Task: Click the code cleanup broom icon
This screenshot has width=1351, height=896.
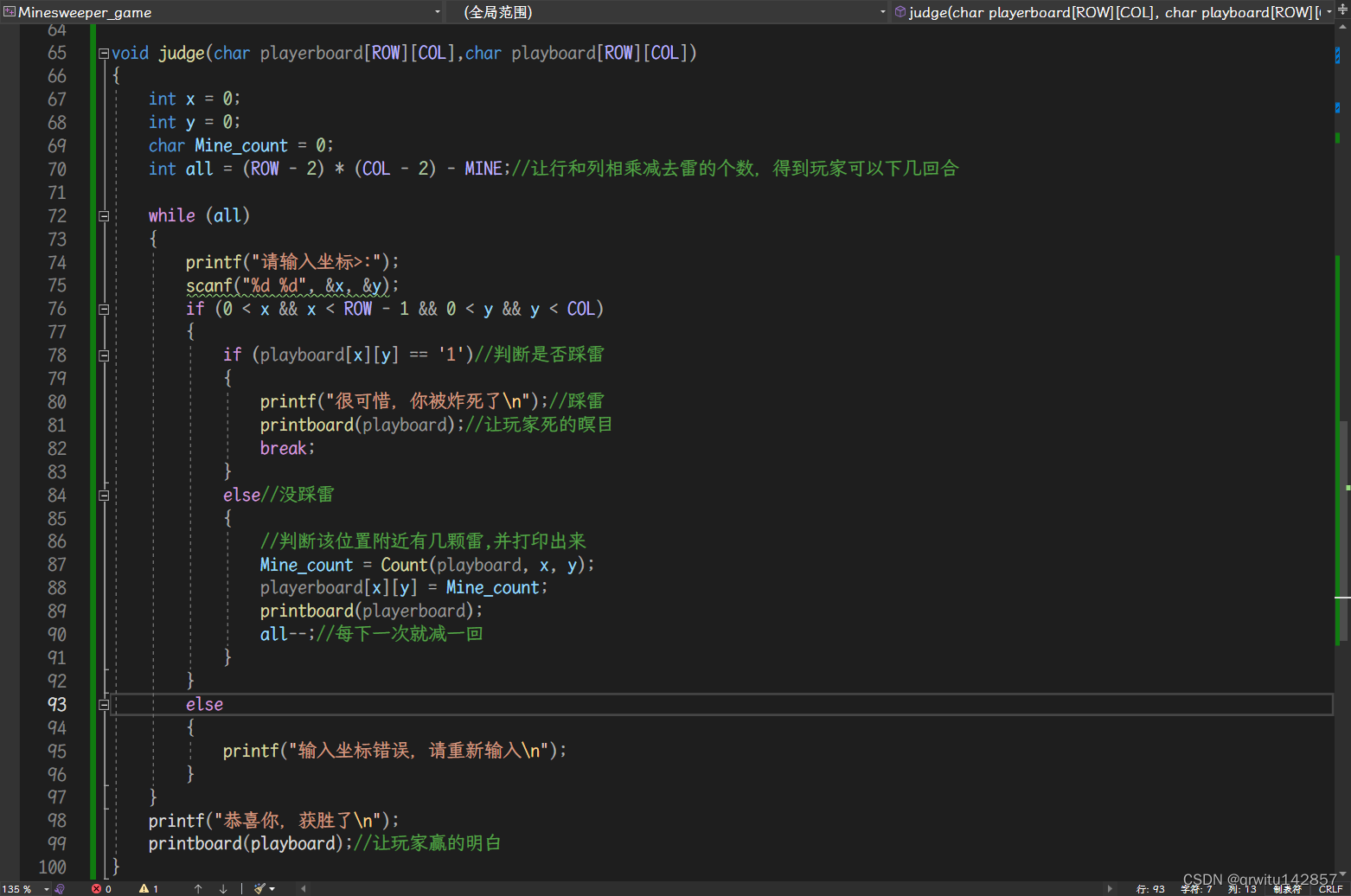Action: pyautogui.click(x=259, y=889)
